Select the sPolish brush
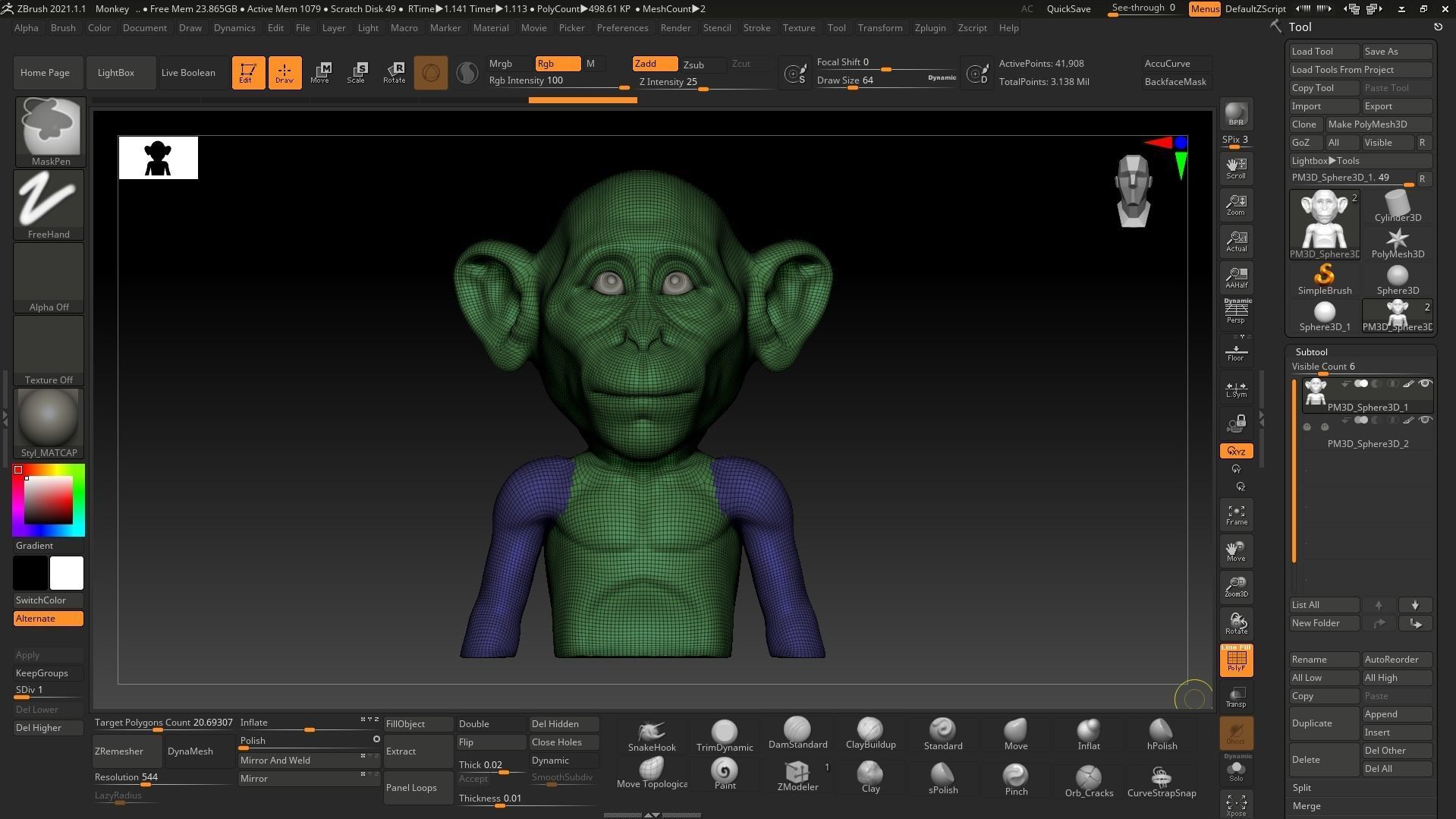This screenshot has height=819, width=1456. coord(943,779)
